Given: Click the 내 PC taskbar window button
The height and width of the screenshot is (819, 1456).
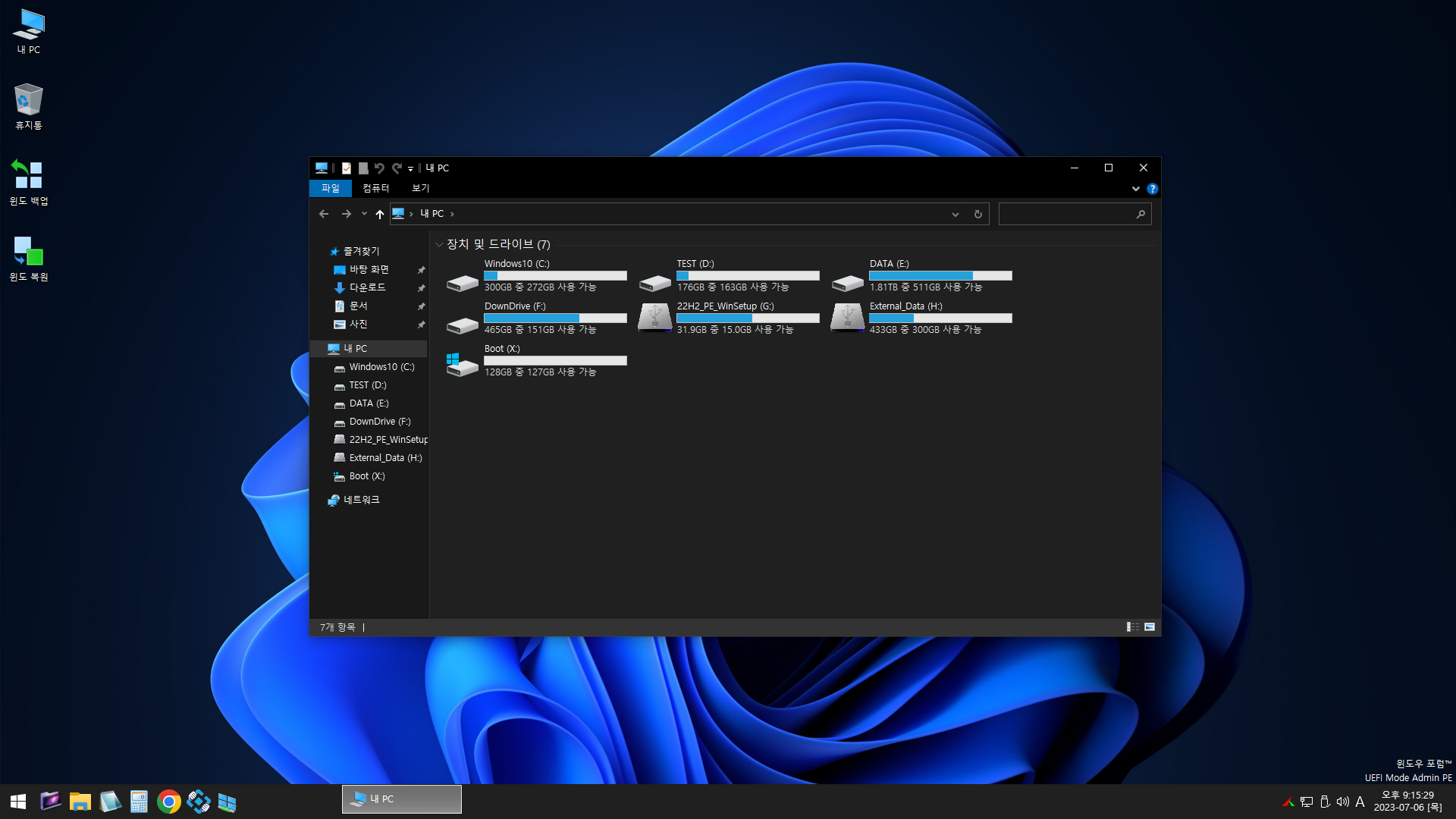Looking at the screenshot, I should [x=402, y=799].
